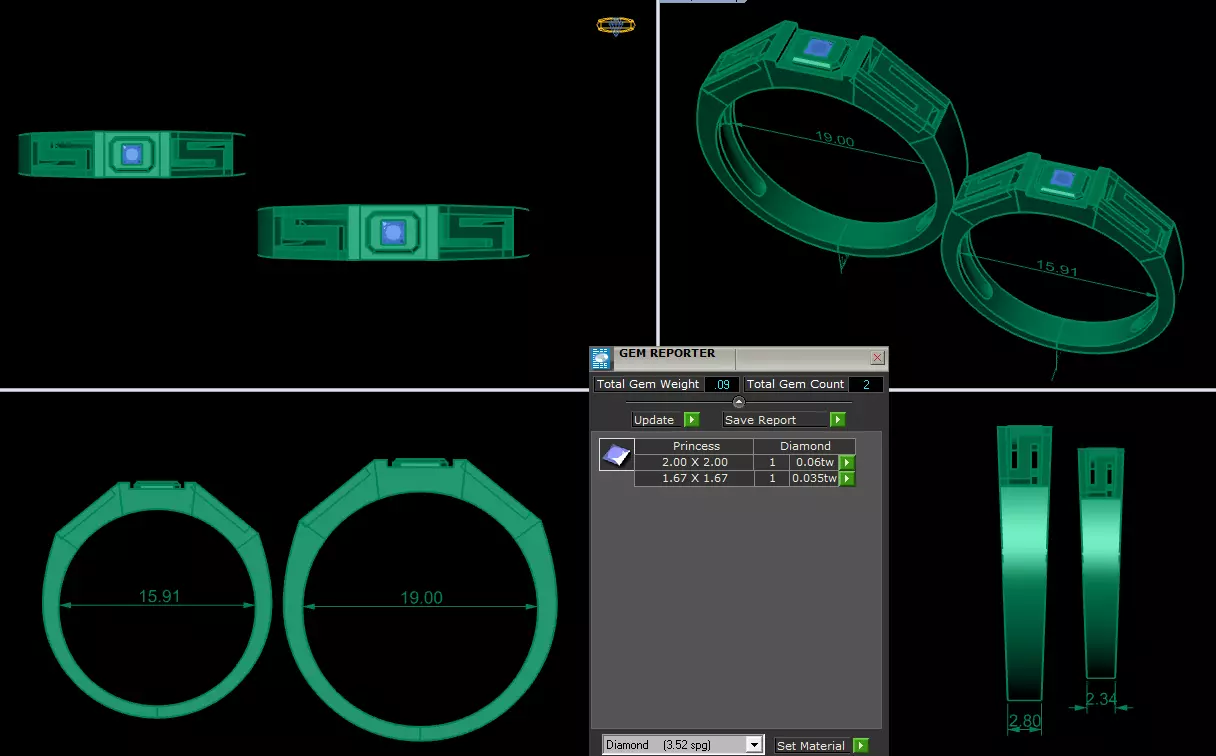Click the Diamond column header
This screenshot has width=1216, height=756.
click(x=805, y=446)
